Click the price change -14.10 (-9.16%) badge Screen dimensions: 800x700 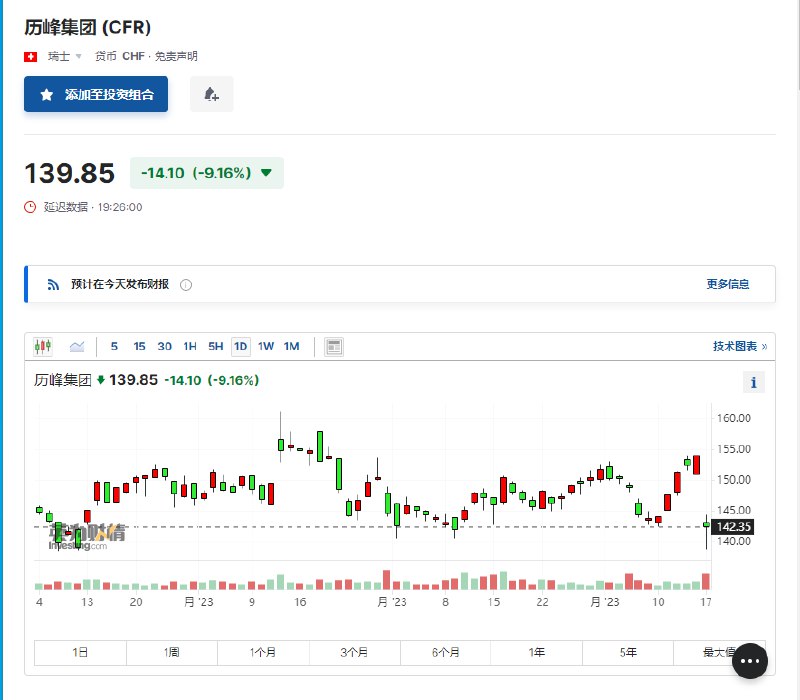tap(207, 173)
